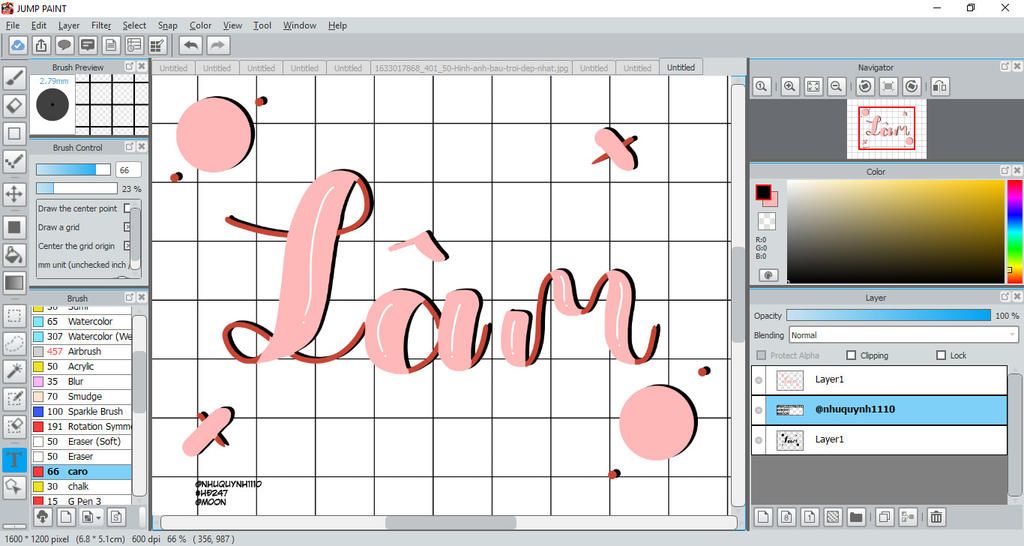This screenshot has height=546, width=1024.
Task: Open the Blending mode dropdown
Action: [x=903, y=335]
